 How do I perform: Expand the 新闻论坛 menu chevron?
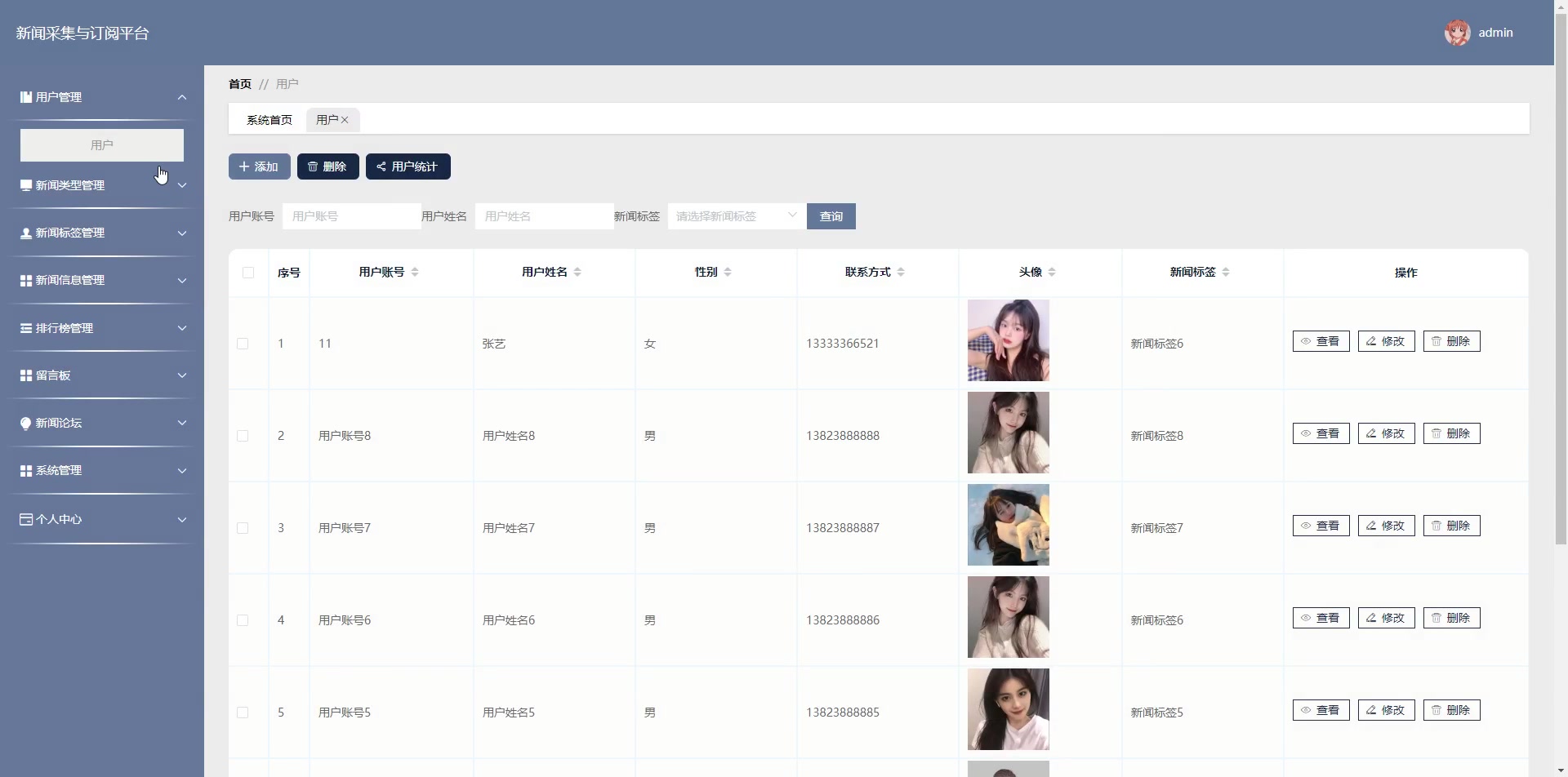click(182, 423)
